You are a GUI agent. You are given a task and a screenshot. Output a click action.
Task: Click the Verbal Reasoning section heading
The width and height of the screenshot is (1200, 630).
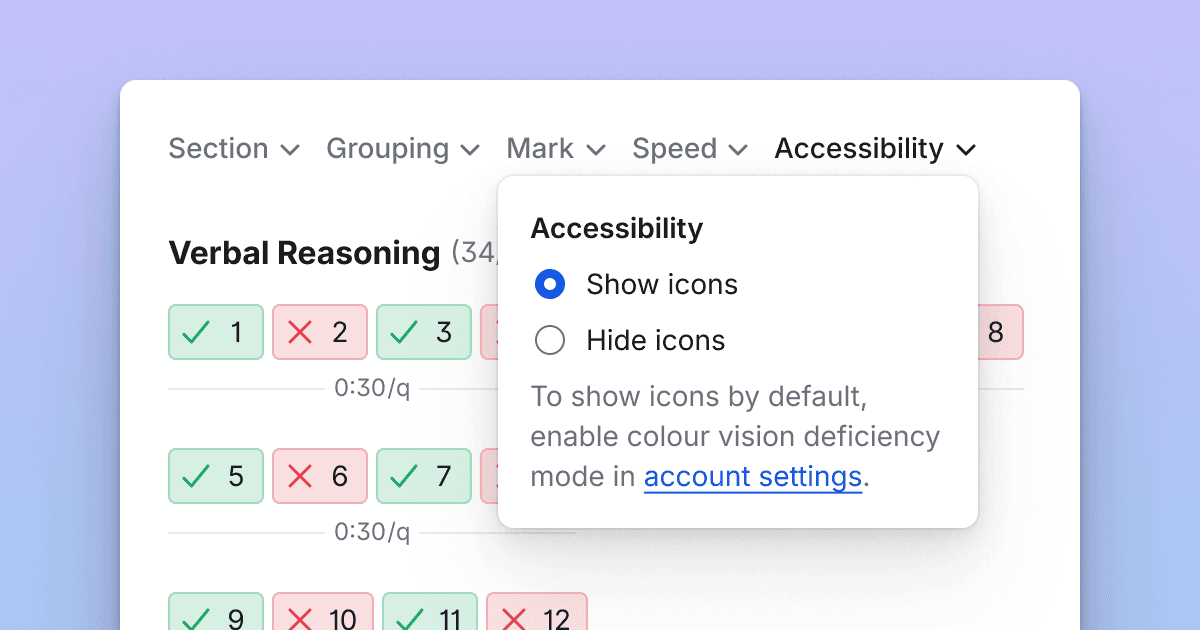(x=304, y=253)
